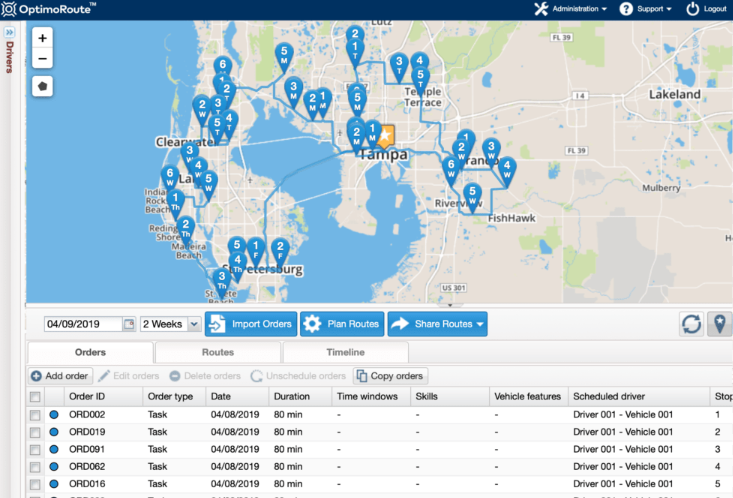Click blue status dot of ORD091

click(x=54, y=449)
